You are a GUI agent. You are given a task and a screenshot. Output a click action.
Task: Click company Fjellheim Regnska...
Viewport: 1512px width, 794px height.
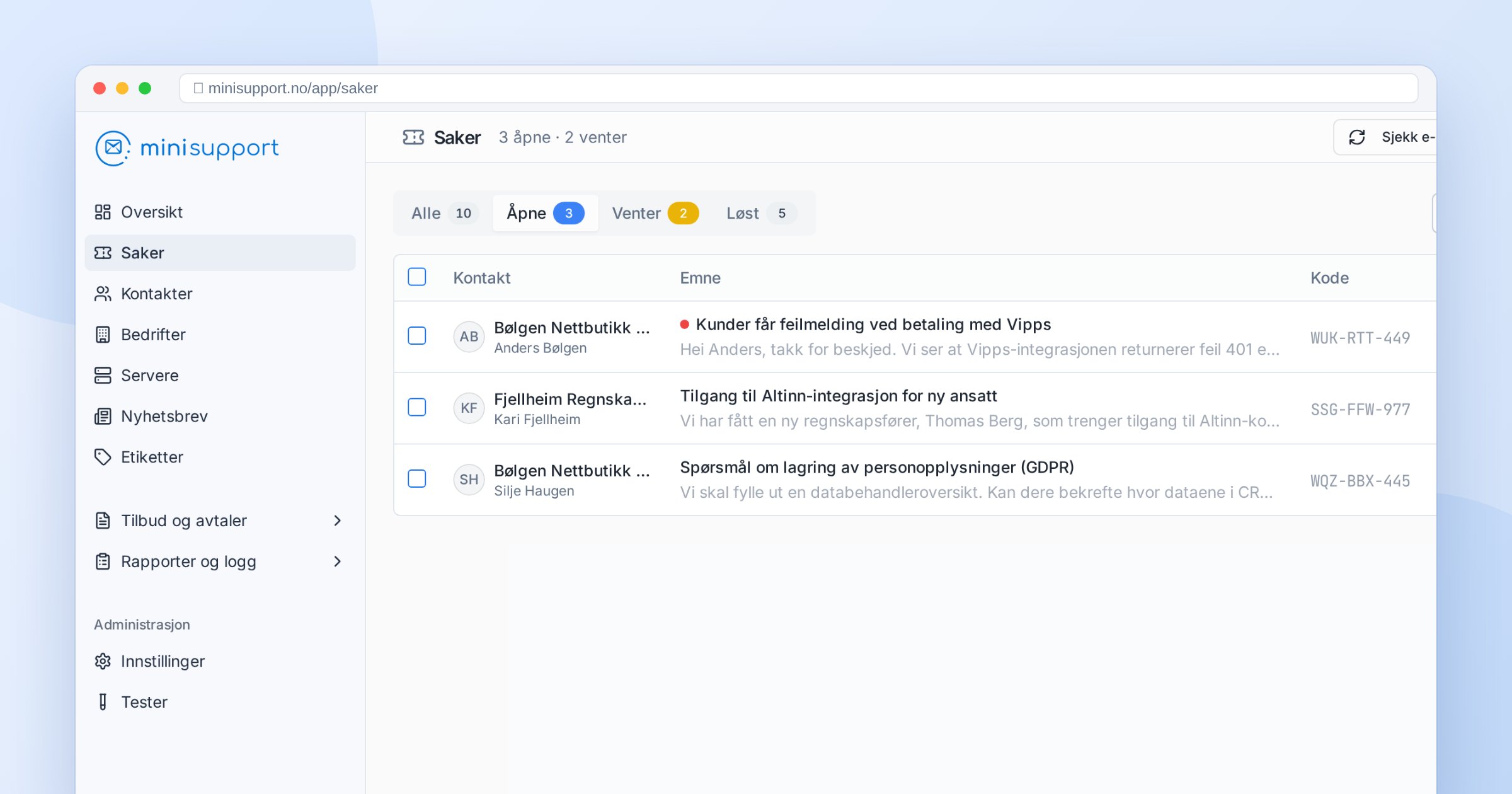pos(570,400)
